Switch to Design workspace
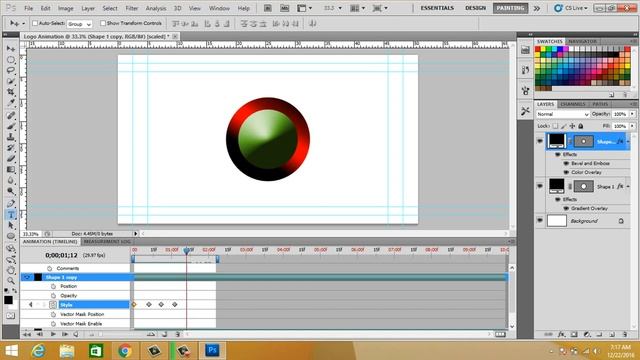The width and height of the screenshot is (640, 360). [476, 8]
